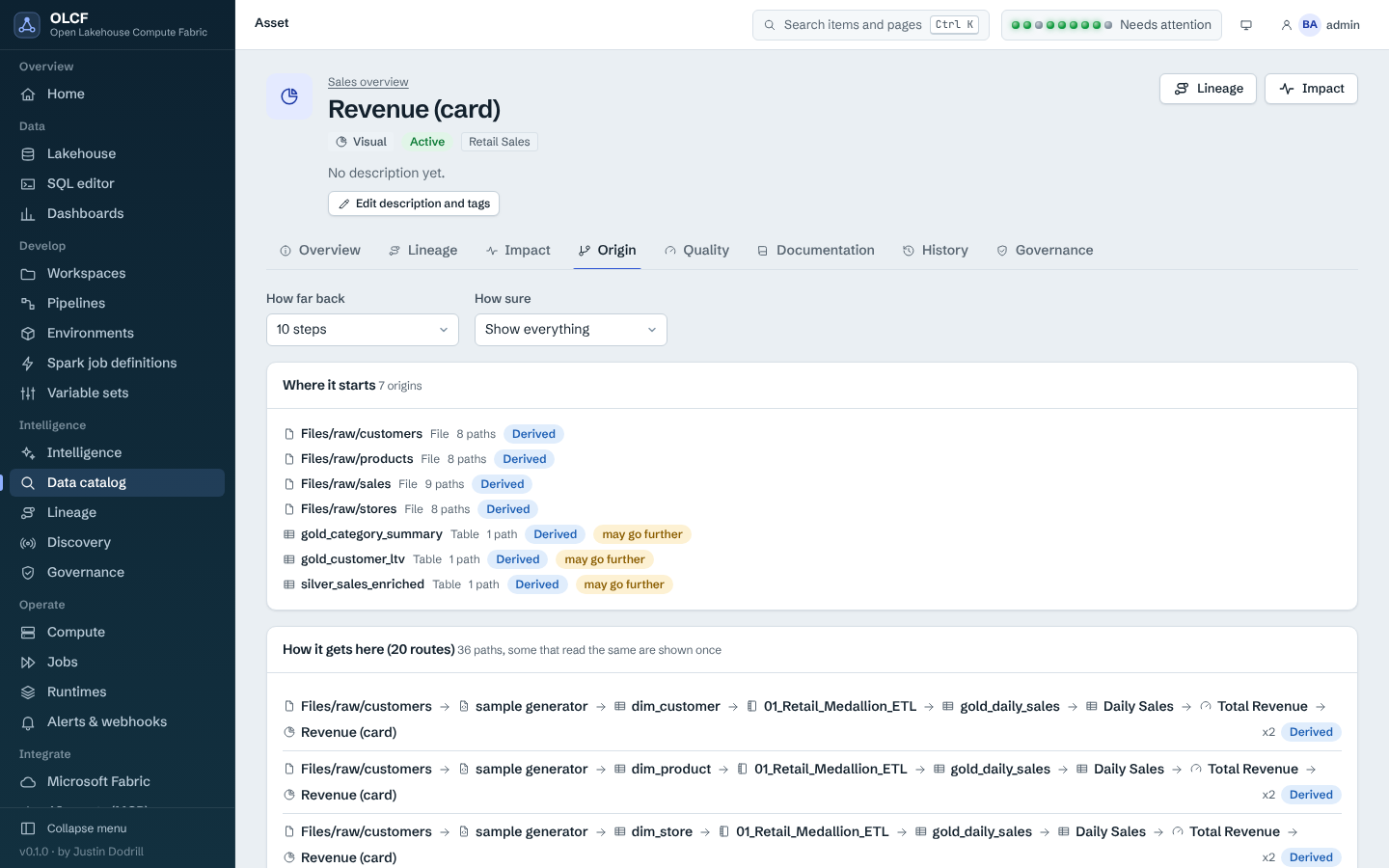The height and width of the screenshot is (868, 1389).
Task: Click the Search items and pages field
Action: [871, 25]
